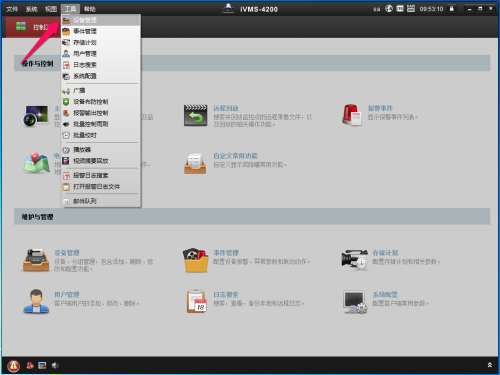500x375 pixels.
Task: Open the Log Search calendar icon
Action: coord(197,302)
